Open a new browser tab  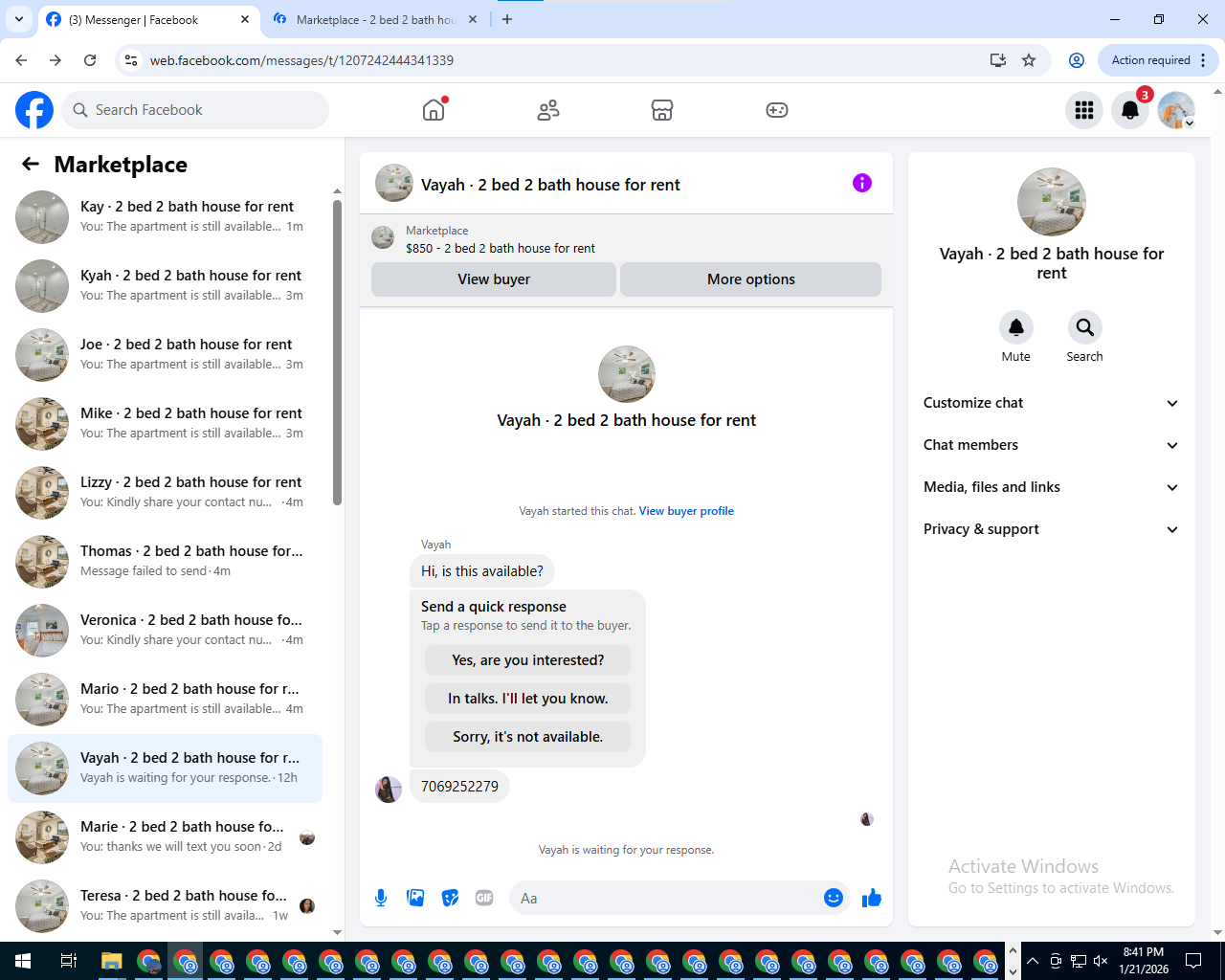coord(507,19)
